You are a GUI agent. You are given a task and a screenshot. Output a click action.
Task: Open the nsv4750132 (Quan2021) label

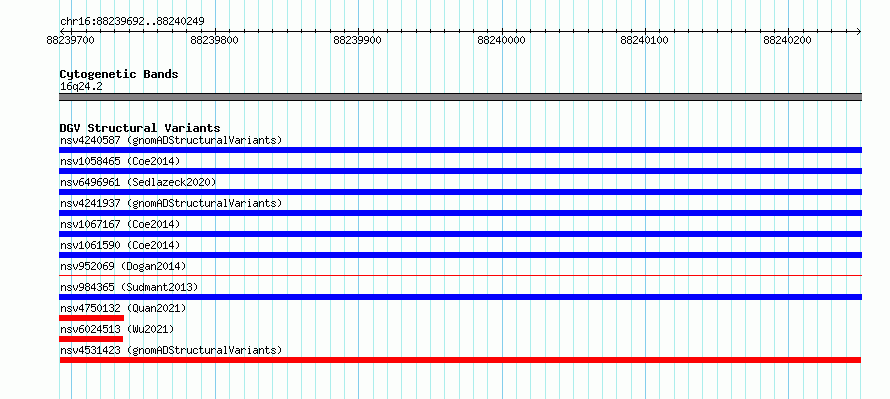(x=123, y=308)
